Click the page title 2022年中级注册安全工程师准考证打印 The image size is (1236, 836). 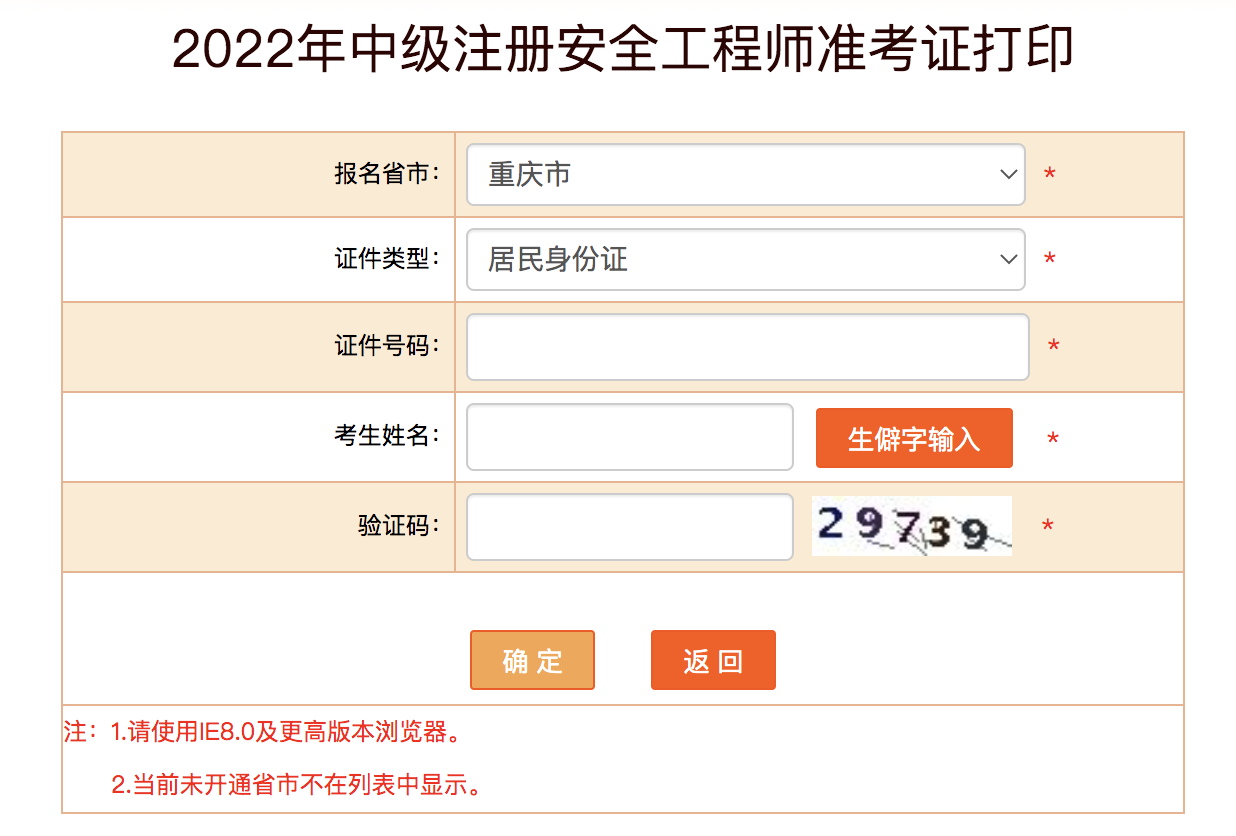618,46
